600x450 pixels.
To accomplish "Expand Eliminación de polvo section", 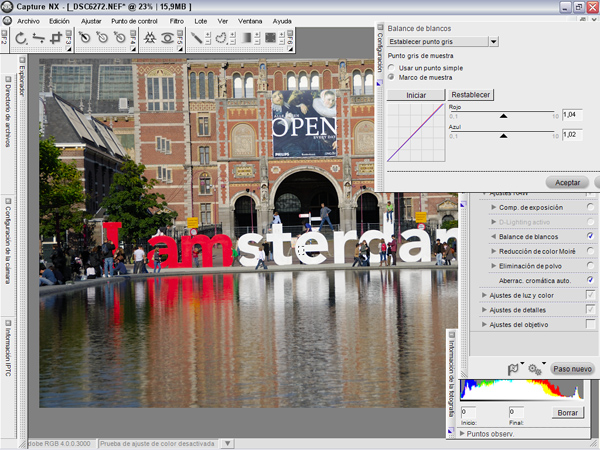I will (494, 266).
